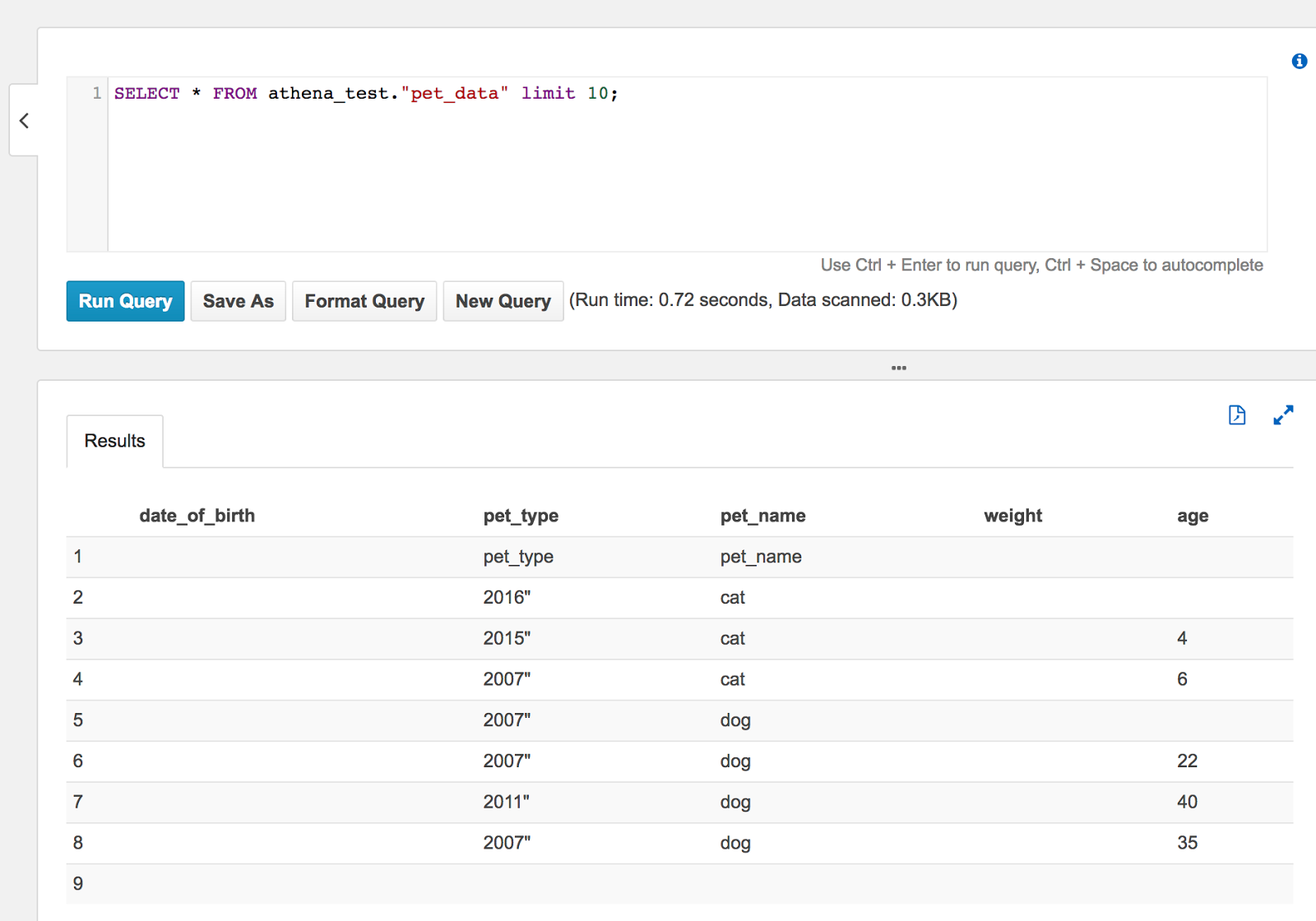
Task: Select the Results tab
Action: point(114,441)
